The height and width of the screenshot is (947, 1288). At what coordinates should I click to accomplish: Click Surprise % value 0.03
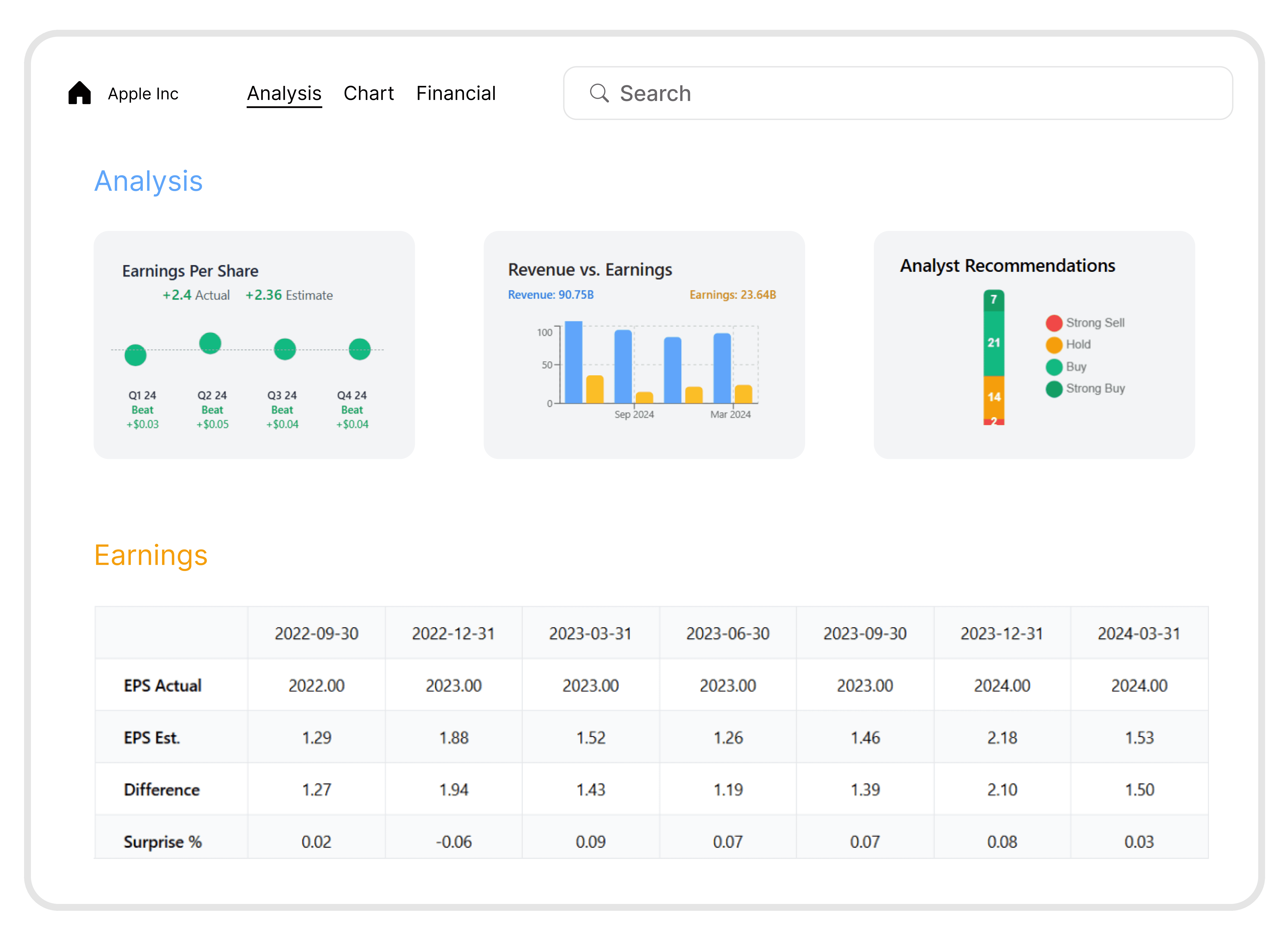pos(1139,842)
